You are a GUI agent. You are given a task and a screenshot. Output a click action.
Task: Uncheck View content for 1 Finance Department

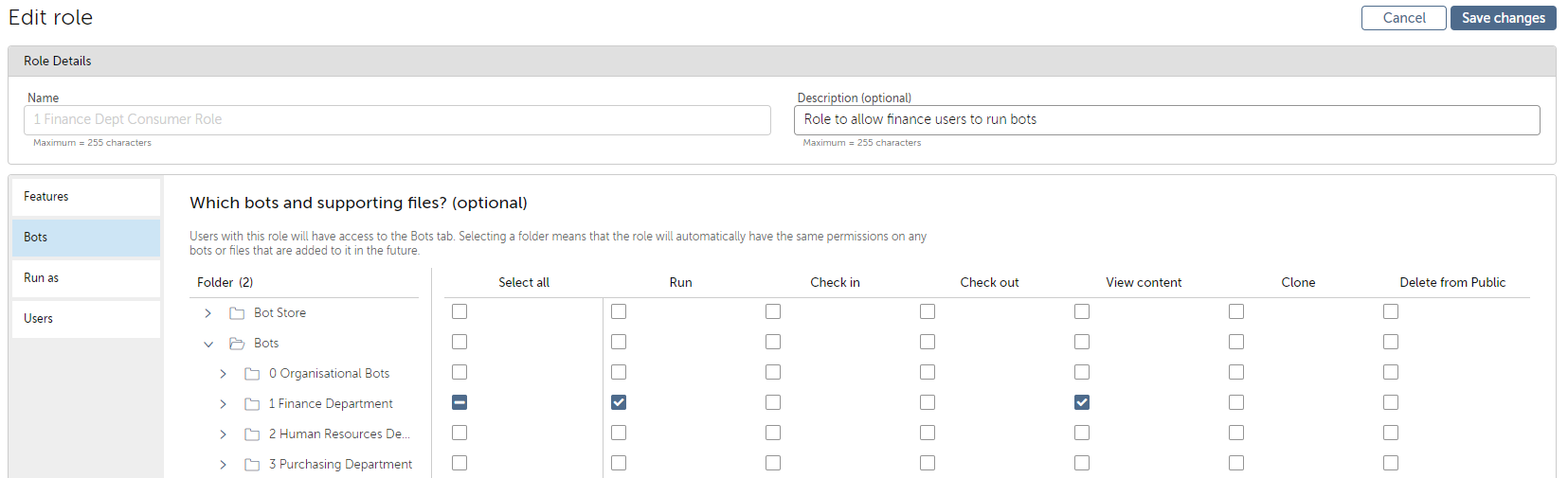tap(1082, 402)
